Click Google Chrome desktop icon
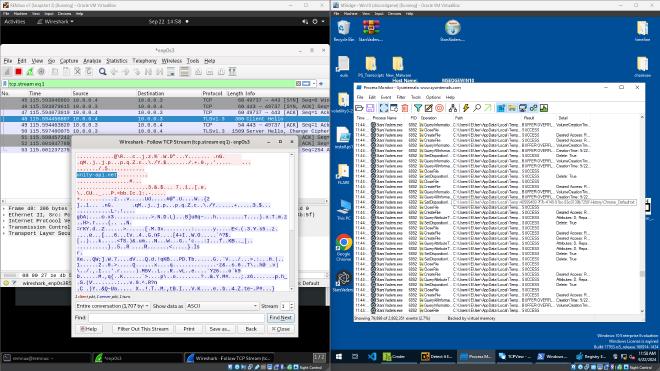 click(343, 247)
